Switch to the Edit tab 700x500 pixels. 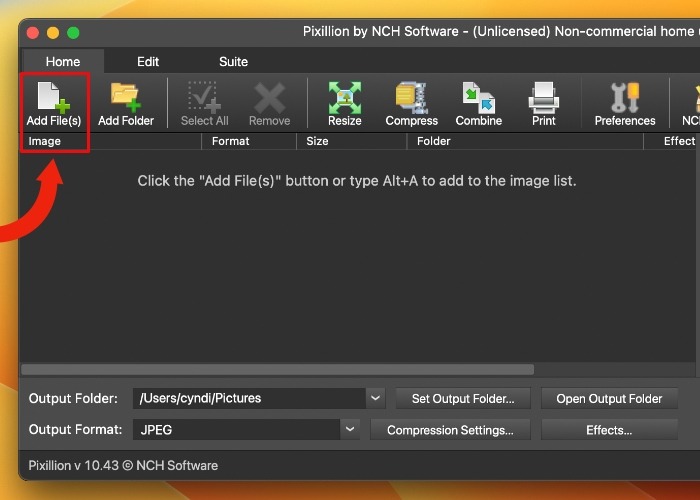[148, 62]
